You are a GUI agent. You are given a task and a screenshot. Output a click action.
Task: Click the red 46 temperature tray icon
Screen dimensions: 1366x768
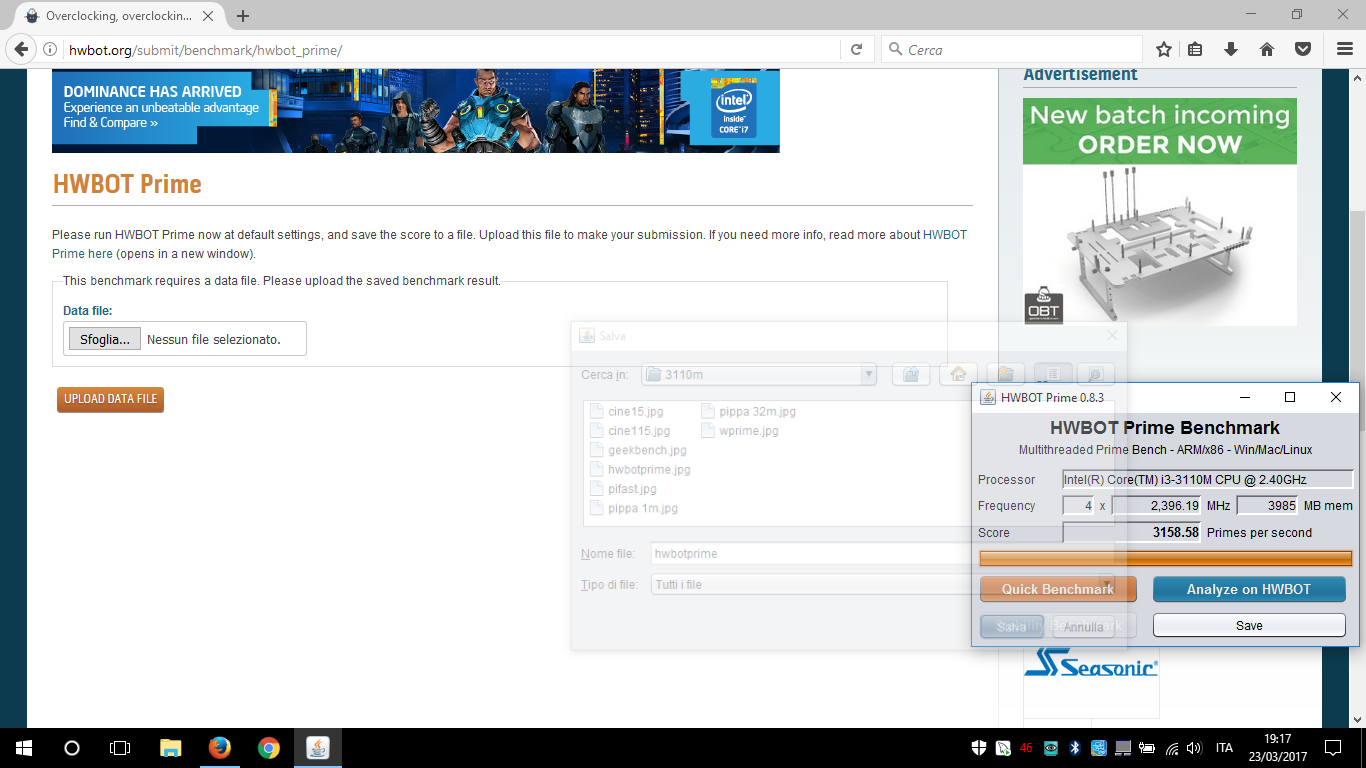point(1027,748)
